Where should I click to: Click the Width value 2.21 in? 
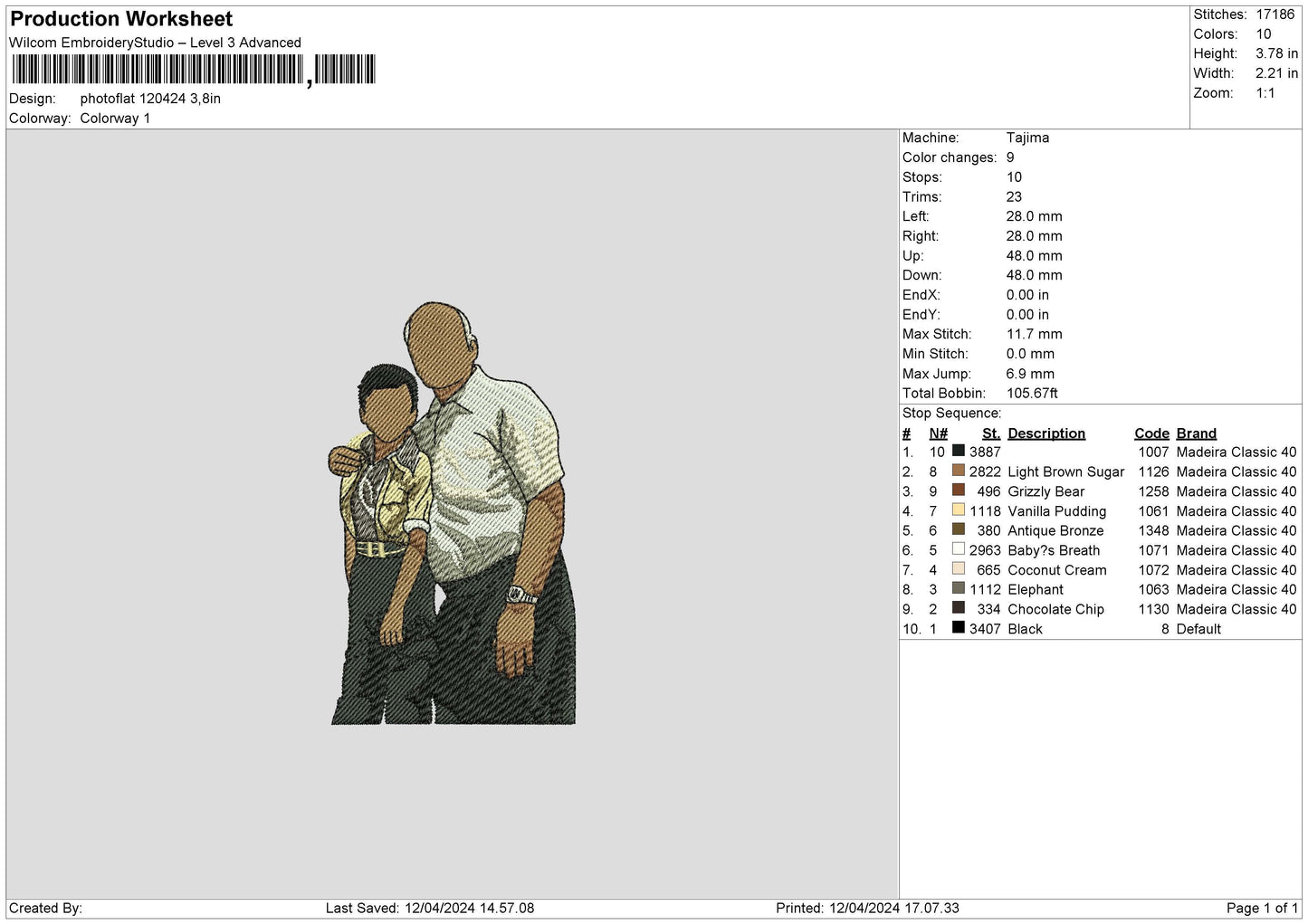pyautogui.click(x=1276, y=73)
